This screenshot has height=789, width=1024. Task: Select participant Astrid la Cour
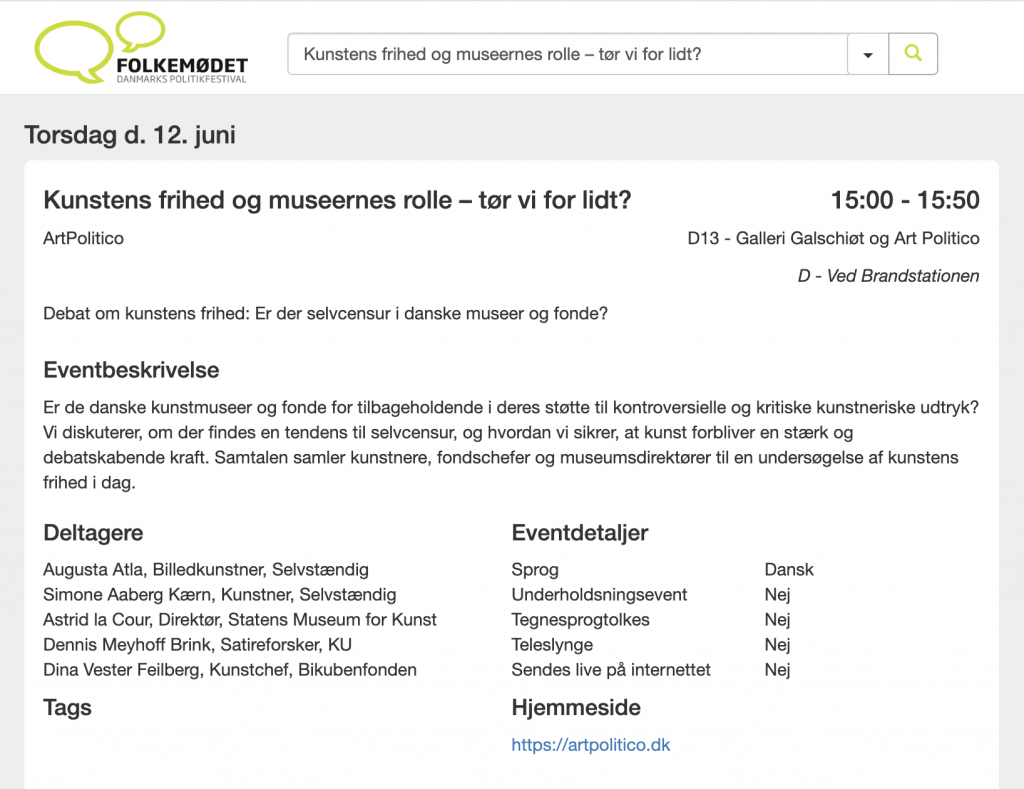[x=240, y=620]
